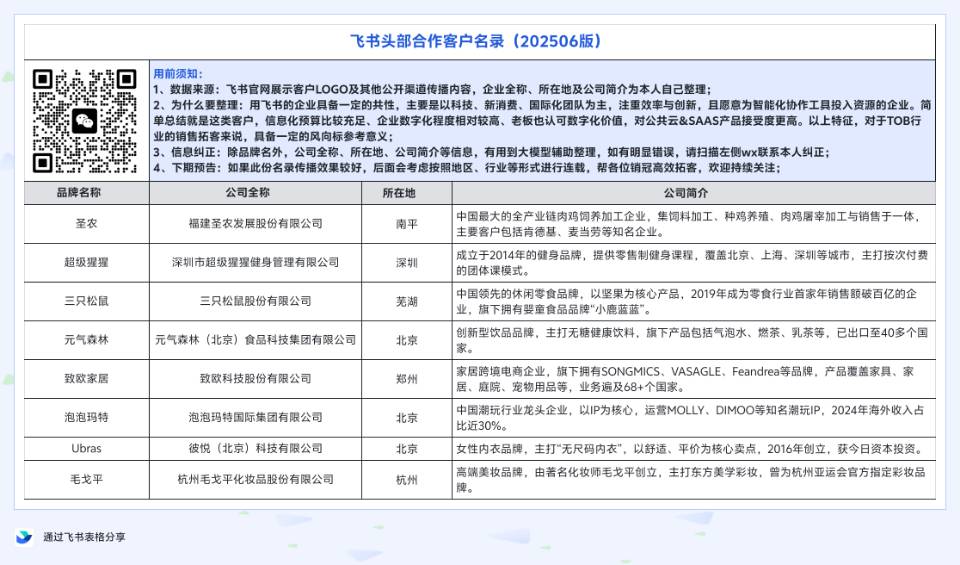This screenshot has width=960, height=565.
Task: Click the Ubras company description cell
Action: pos(694,449)
